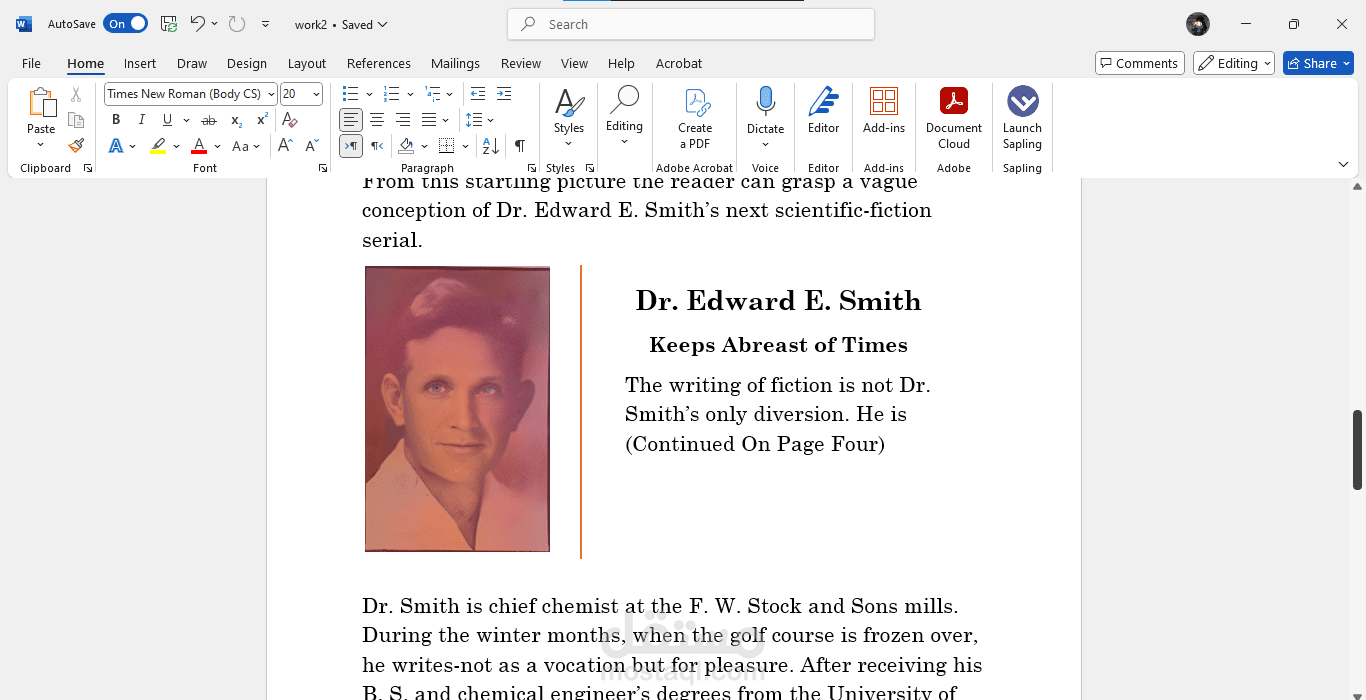Apply superscript formatting
This screenshot has height=700, width=1366.
[x=262, y=120]
